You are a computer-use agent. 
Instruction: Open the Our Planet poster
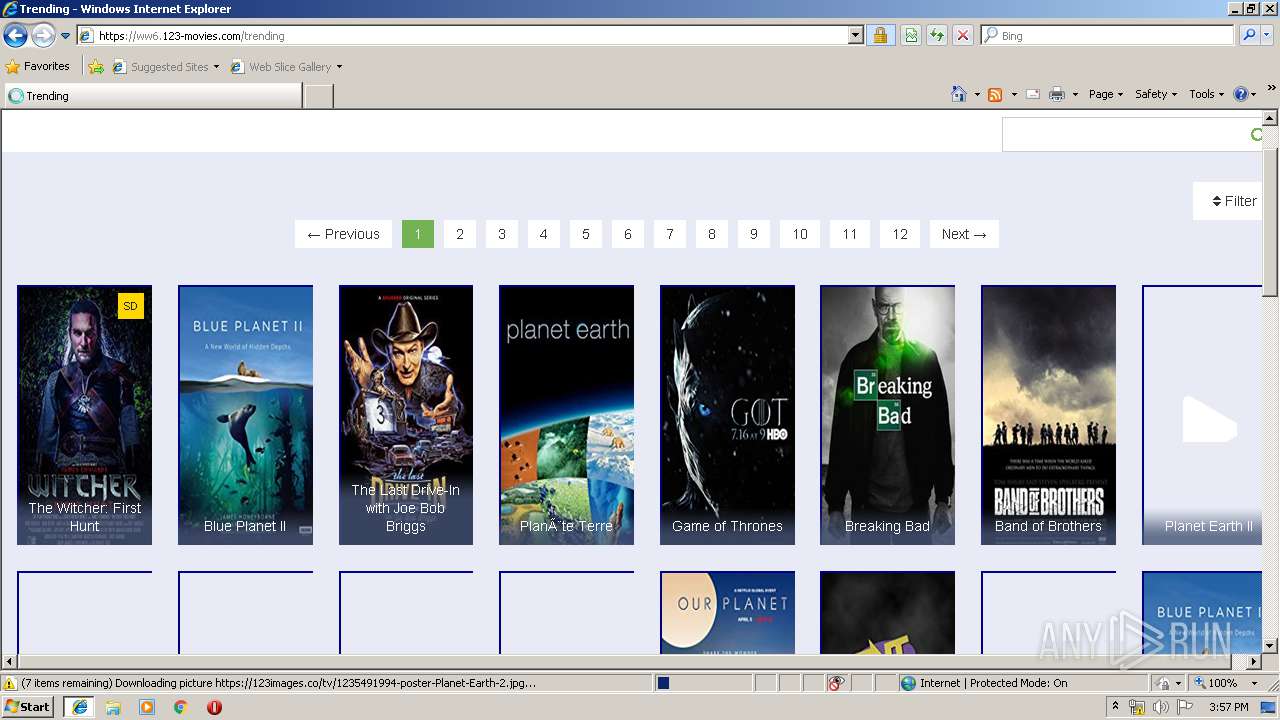point(727,613)
